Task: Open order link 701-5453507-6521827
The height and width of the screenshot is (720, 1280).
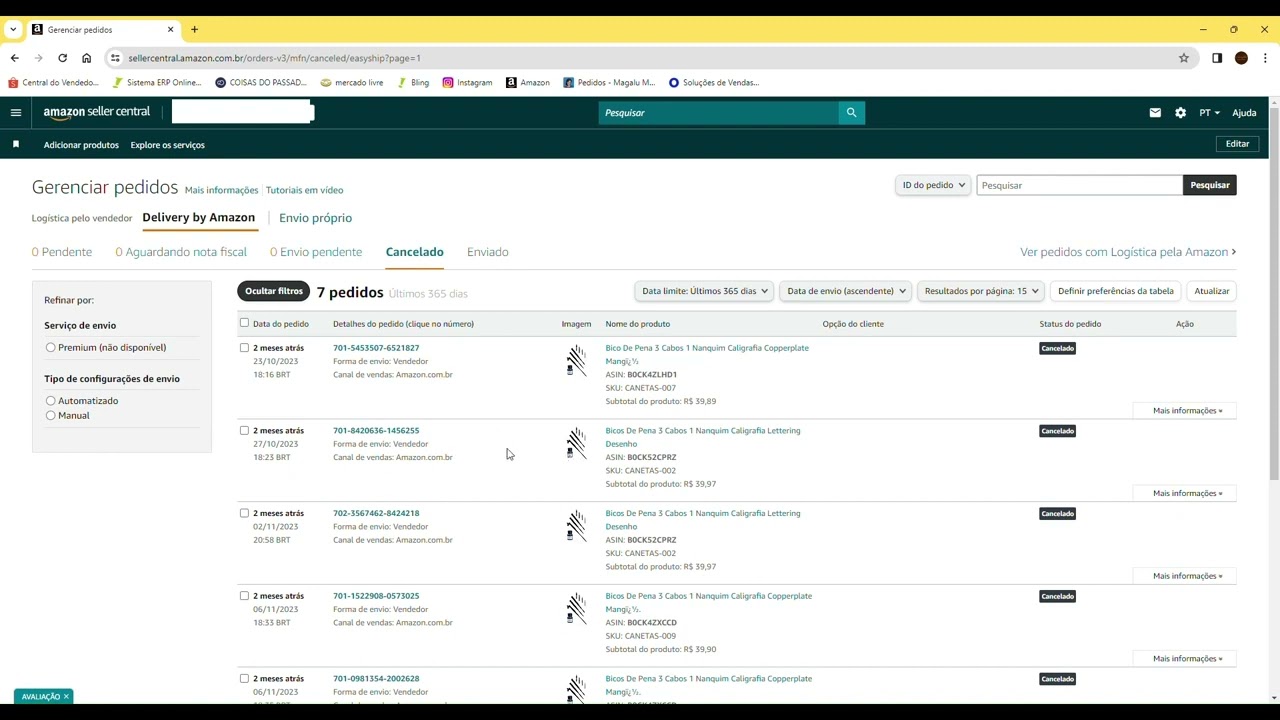Action: tap(376, 348)
